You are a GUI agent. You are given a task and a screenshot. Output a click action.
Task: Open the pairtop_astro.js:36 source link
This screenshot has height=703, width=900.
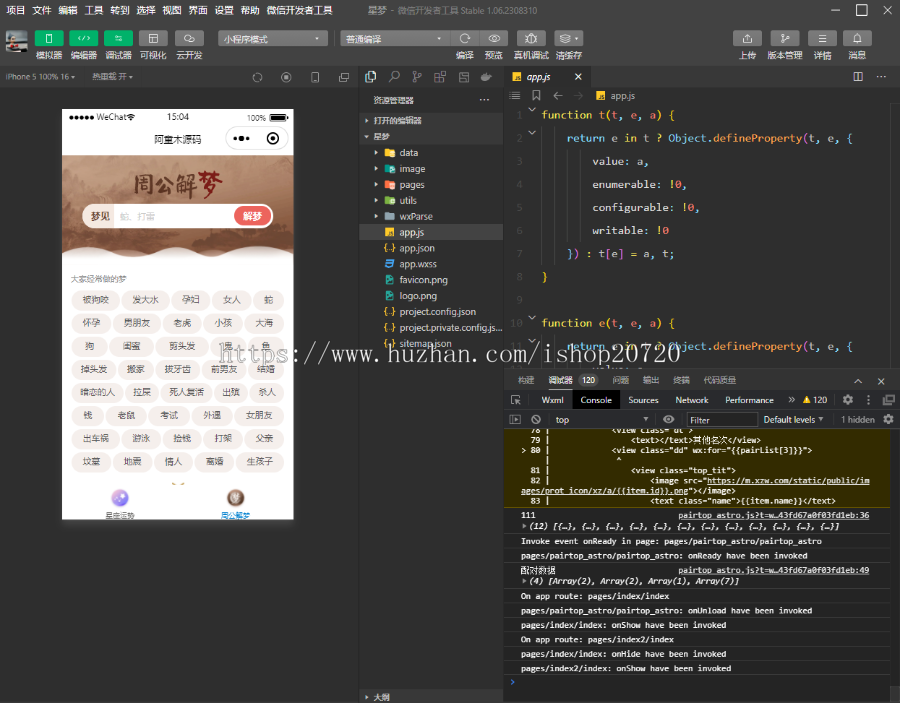773,515
